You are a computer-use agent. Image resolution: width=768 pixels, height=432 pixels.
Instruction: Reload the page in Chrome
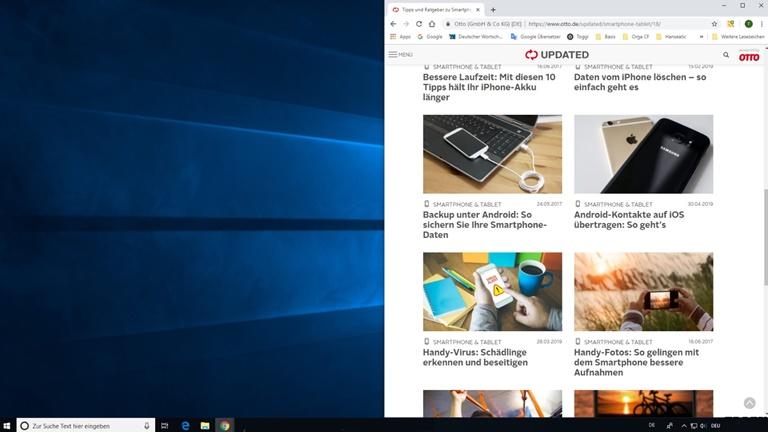click(x=419, y=23)
